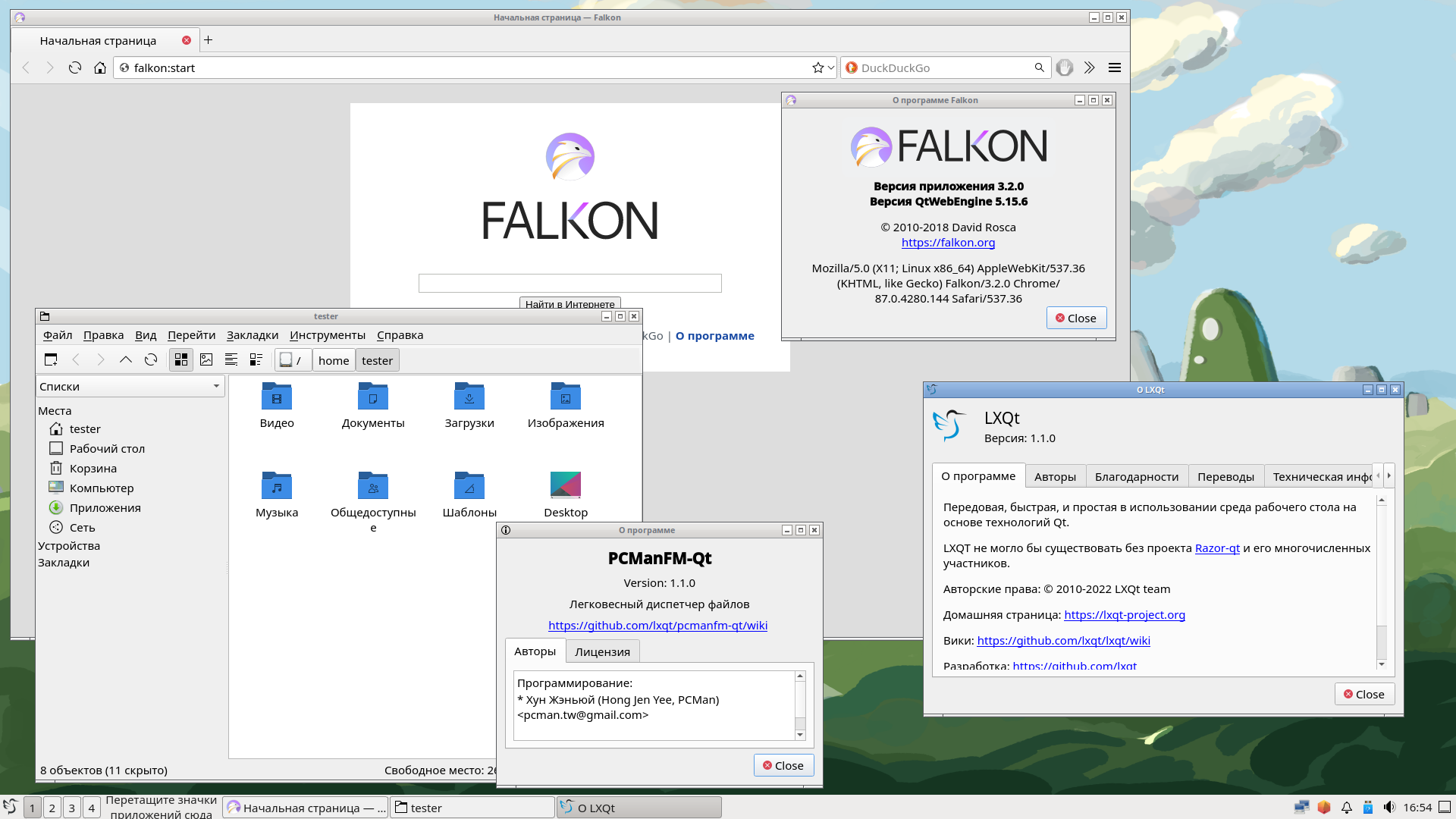This screenshot has width=1456, height=819.
Task: Open the Файл menu in PCManFM
Action: 58,335
